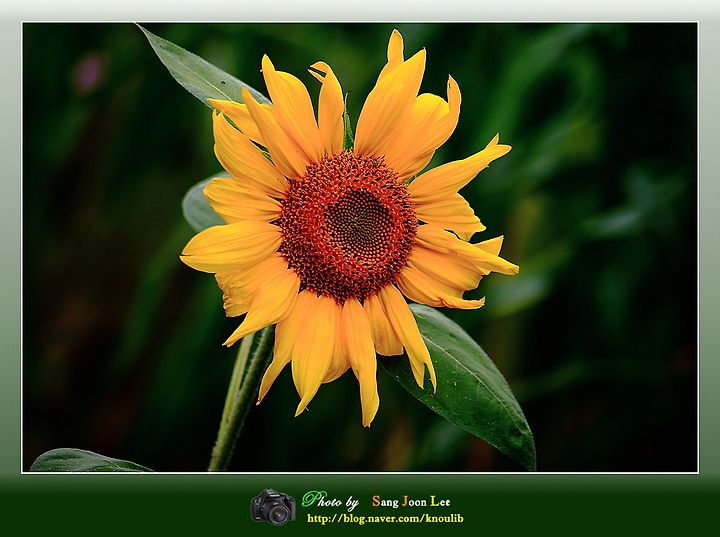
Task: Open the blog.naver.com/knoulib URL
Action: [385, 519]
